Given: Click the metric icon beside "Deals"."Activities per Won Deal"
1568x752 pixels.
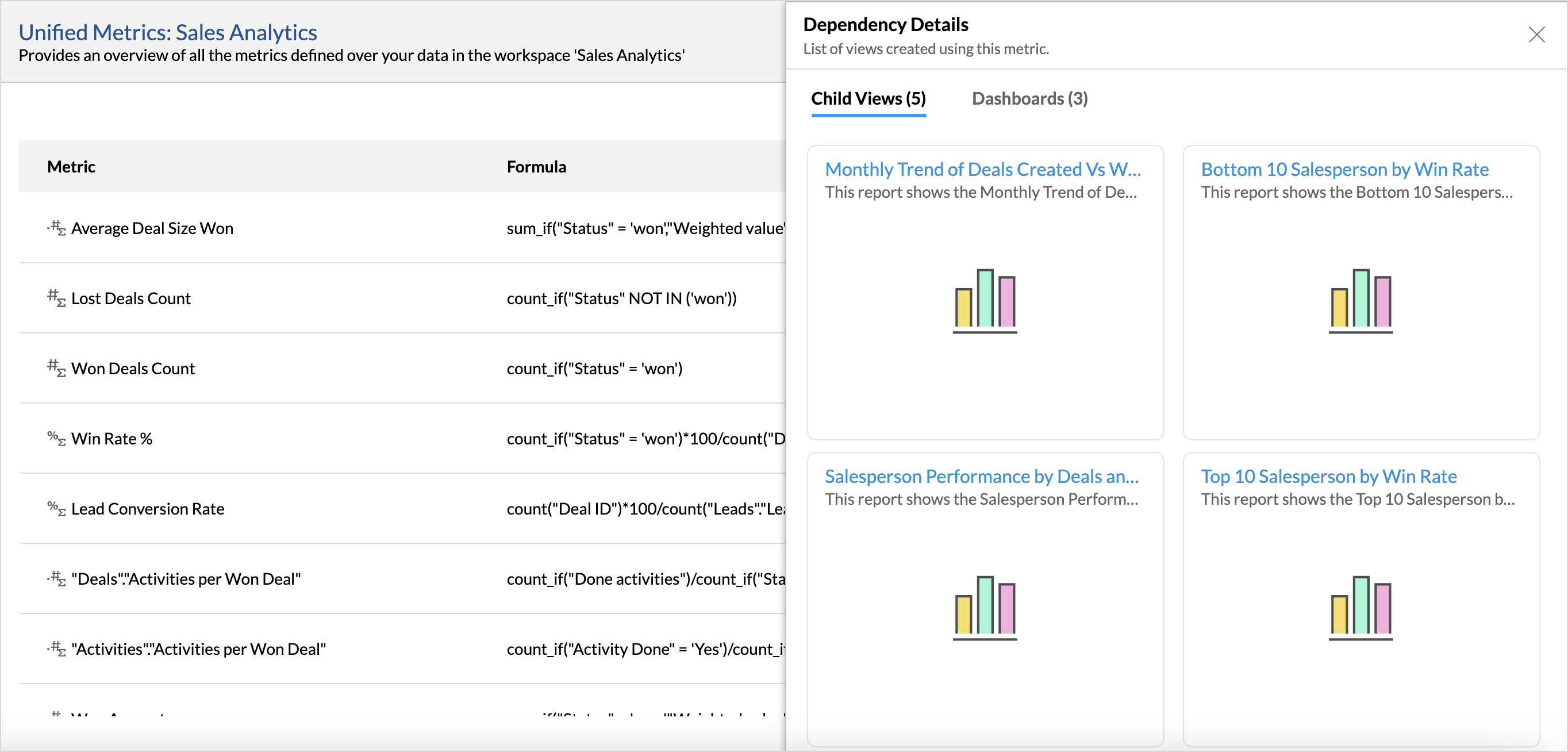Looking at the screenshot, I should 56,578.
